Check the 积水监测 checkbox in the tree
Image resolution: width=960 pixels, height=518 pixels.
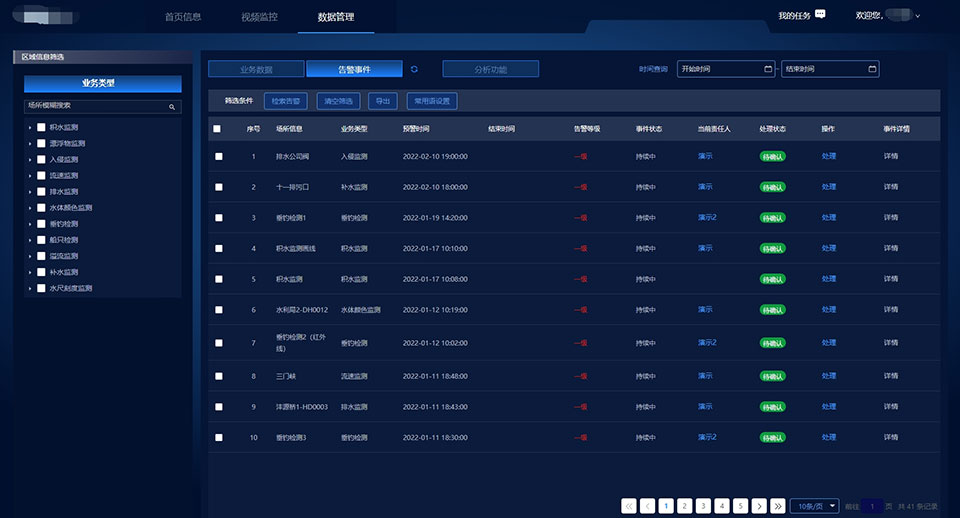coord(41,128)
